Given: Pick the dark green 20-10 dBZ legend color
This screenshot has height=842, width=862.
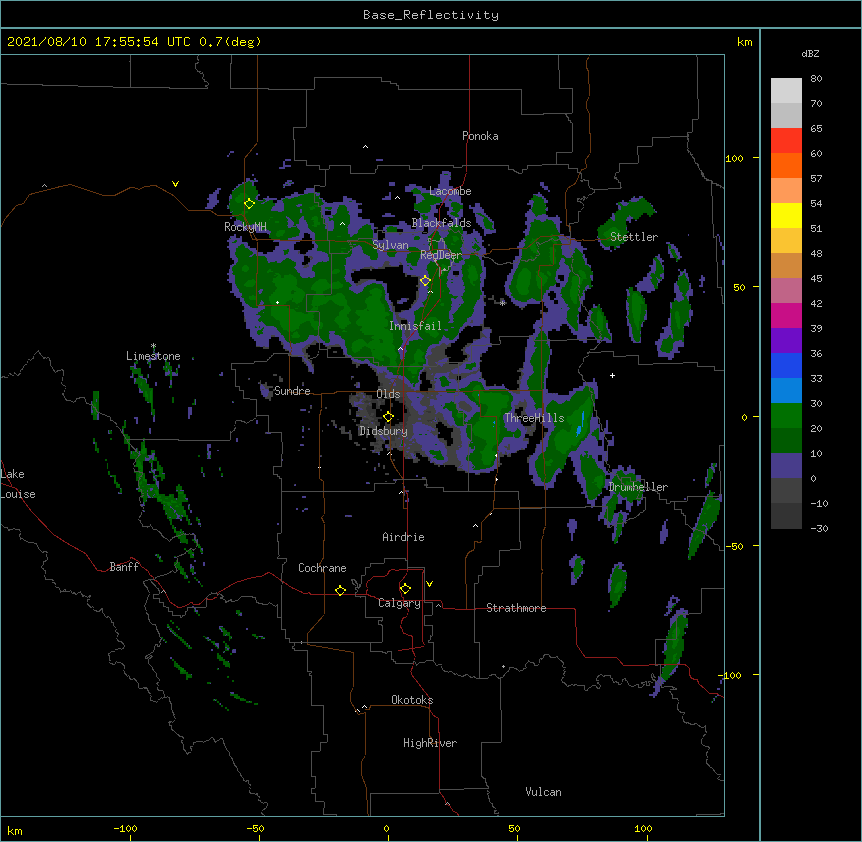Looking at the screenshot, I should click(786, 441).
